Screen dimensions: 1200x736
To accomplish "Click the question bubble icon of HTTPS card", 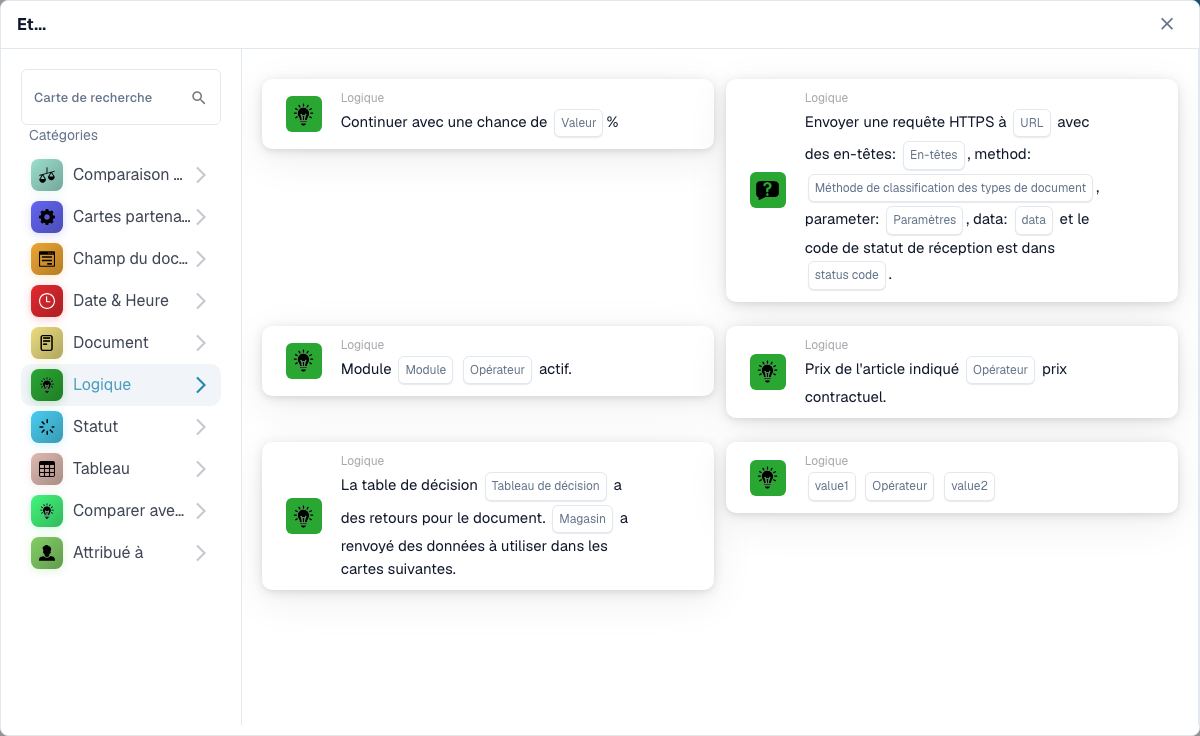I will coord(768,190).
